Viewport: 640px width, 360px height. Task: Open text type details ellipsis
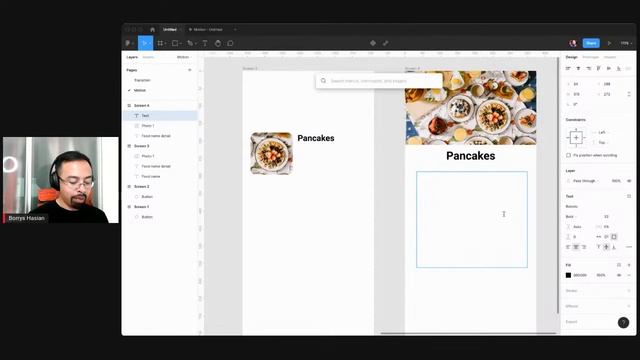[x=629, y=247]
